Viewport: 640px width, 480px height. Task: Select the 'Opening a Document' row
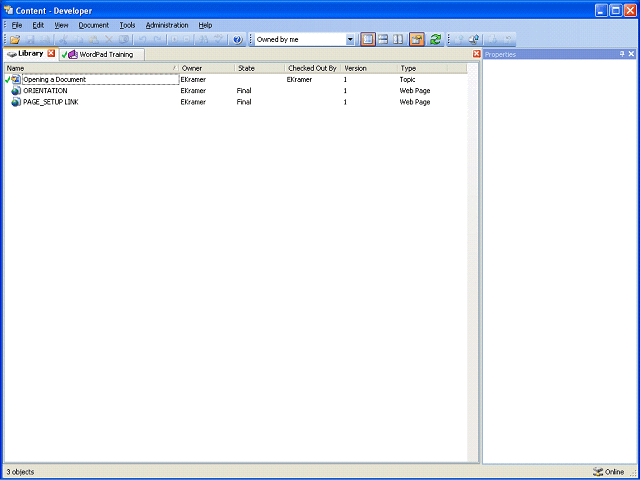point(235,80)
